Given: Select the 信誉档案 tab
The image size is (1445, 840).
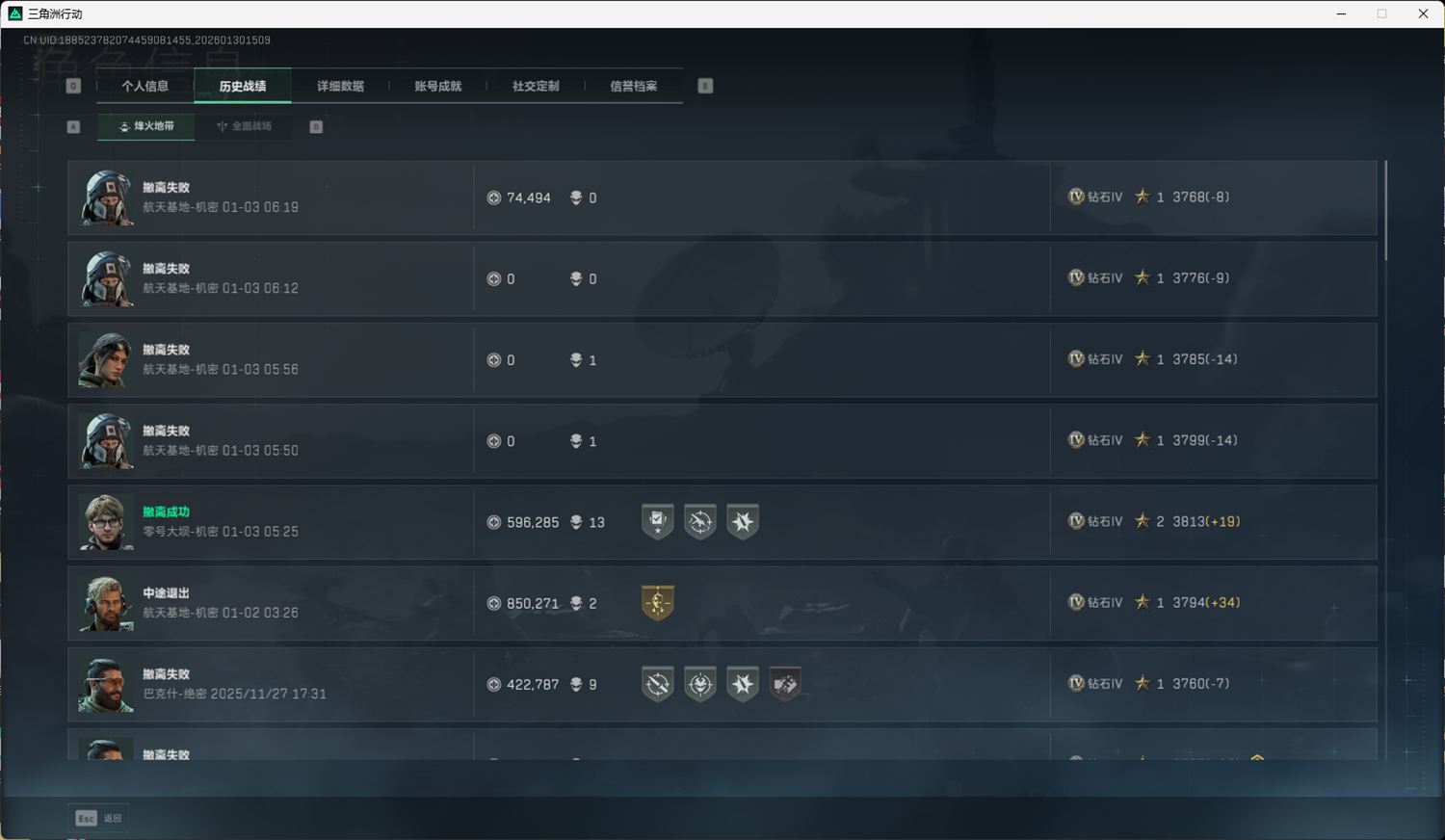Looking at the screenshot, I should pos(633,86).
